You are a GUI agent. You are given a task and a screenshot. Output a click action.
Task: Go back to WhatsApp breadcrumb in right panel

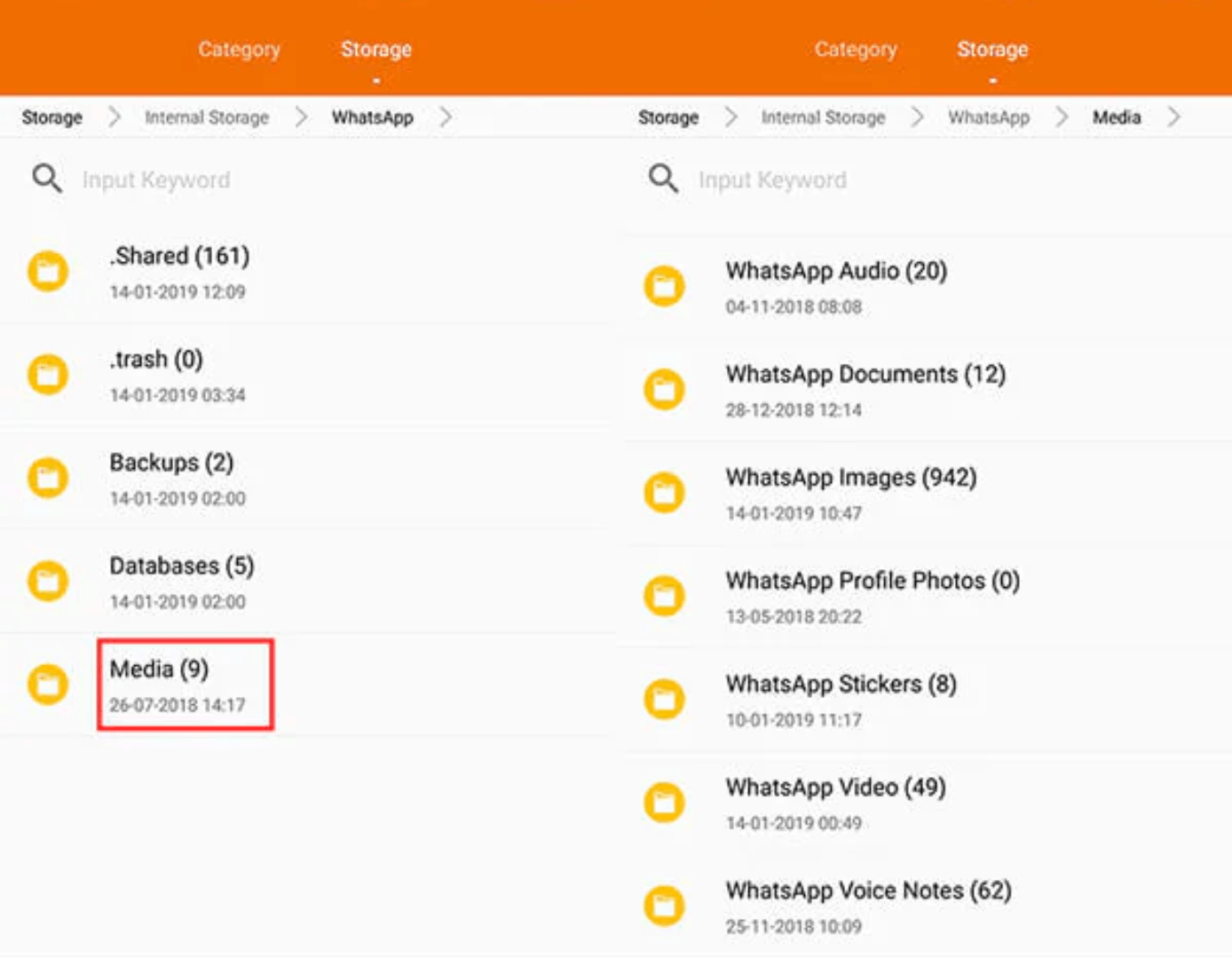[989, 117]
